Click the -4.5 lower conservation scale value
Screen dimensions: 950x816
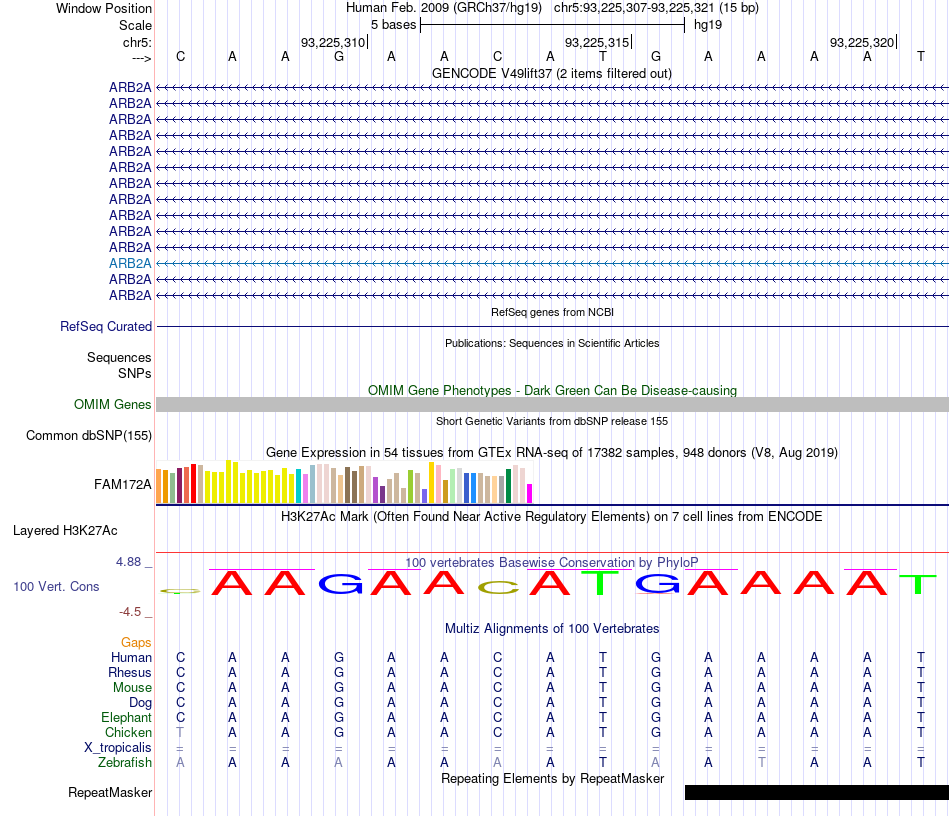(130, 612)
